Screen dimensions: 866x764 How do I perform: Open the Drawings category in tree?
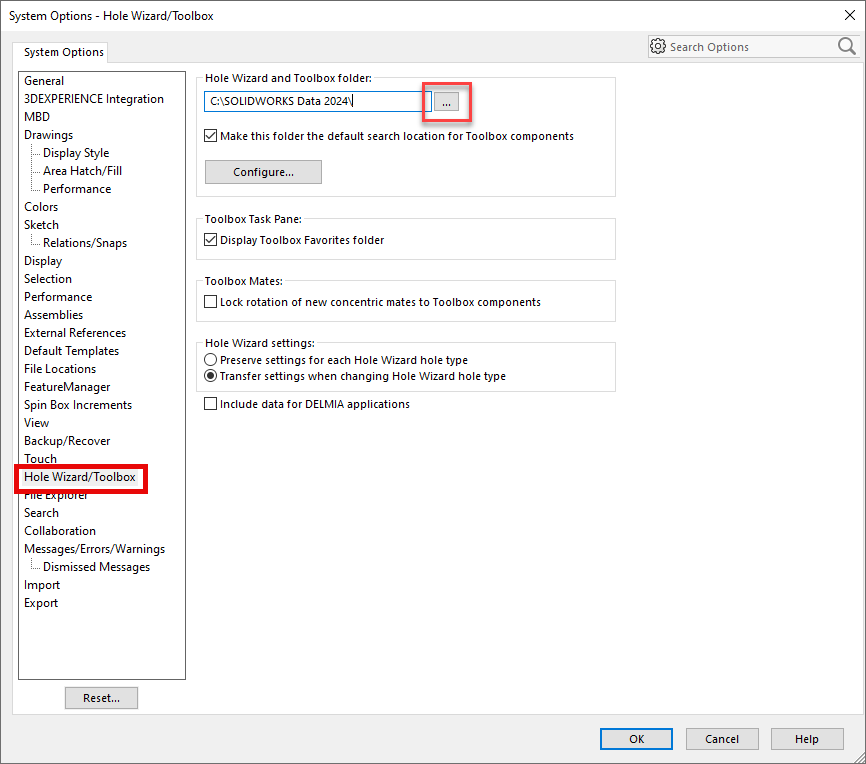click(x=48, y=135)
